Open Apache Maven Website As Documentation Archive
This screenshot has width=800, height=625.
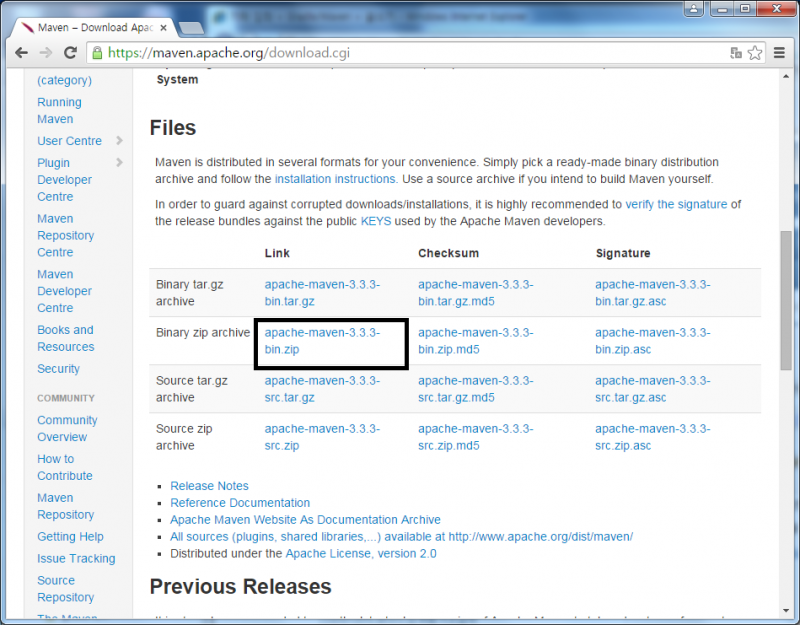pos(305,519)
